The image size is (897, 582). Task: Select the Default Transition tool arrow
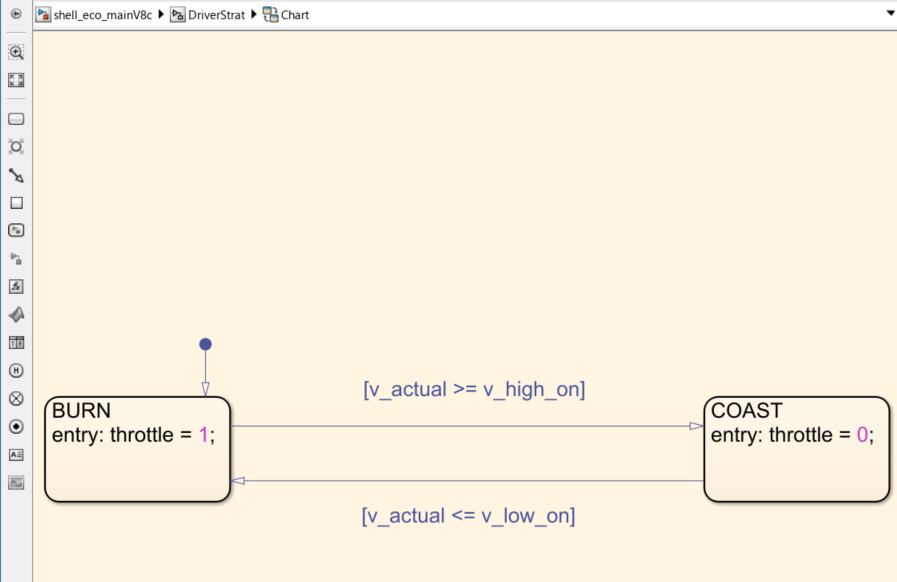click(x=16, y=174)
